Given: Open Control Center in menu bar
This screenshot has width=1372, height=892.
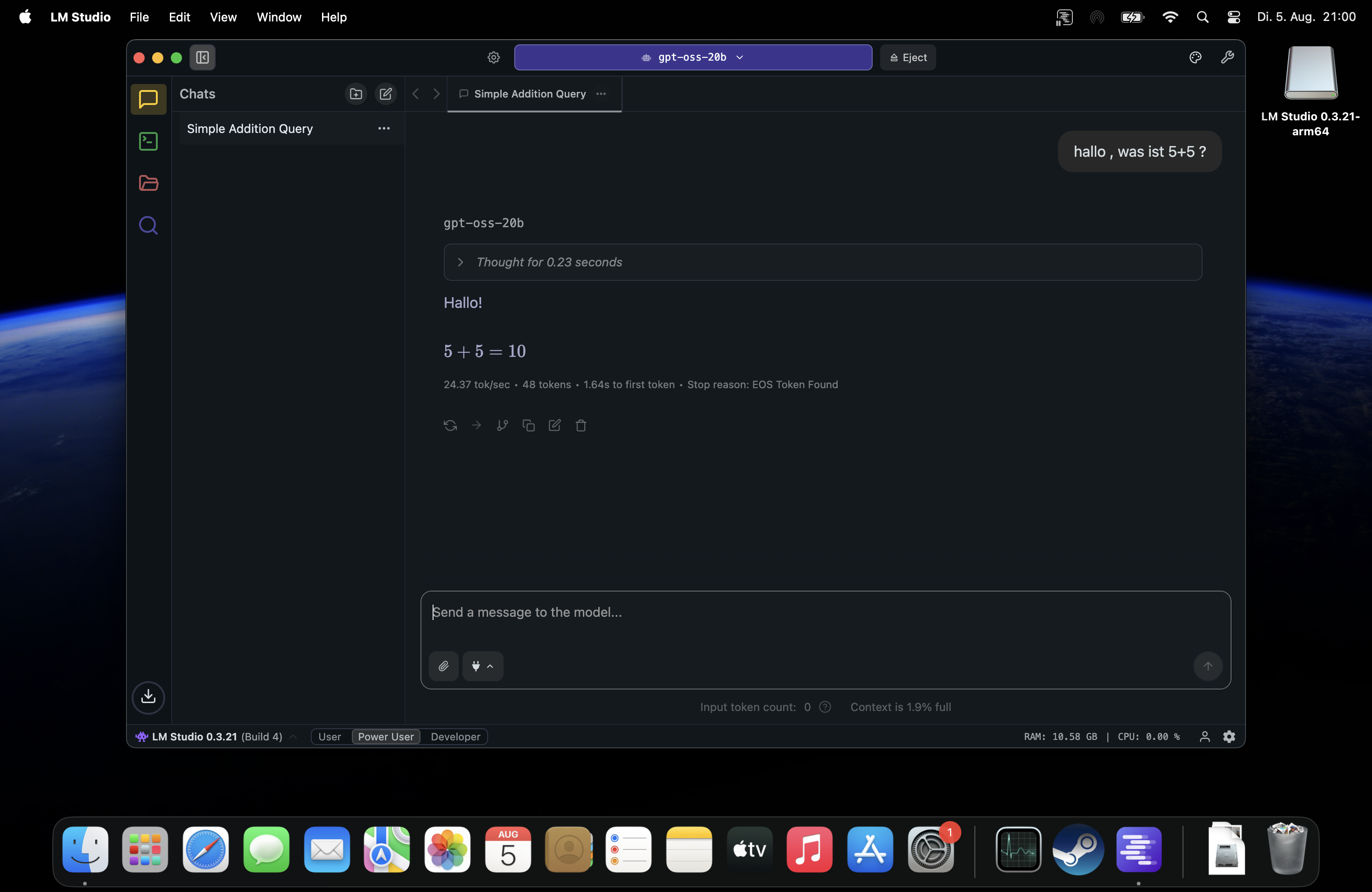Looking at the screenshot, I should pos(1234,17).
